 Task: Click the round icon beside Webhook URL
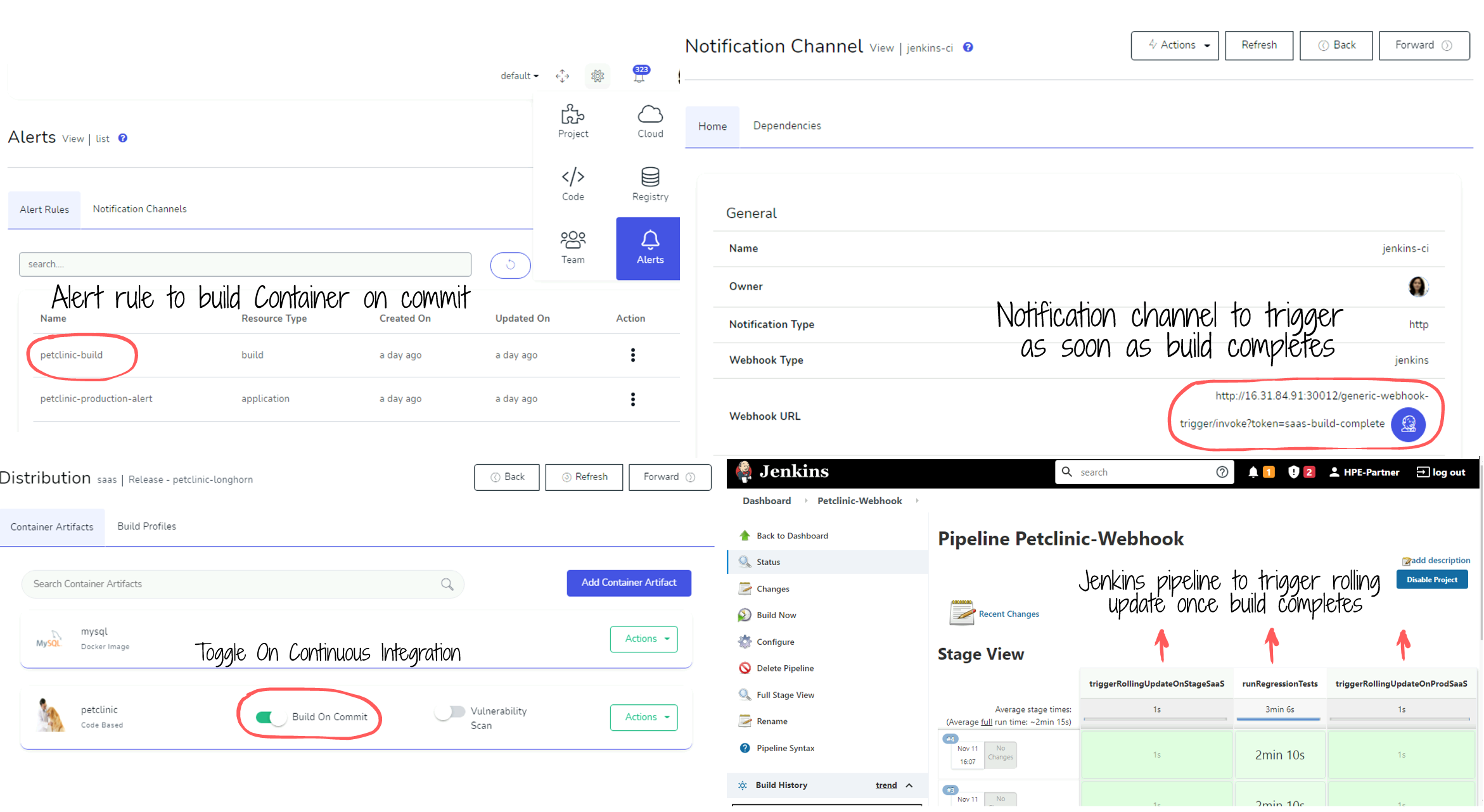[x=1408, y=424]
